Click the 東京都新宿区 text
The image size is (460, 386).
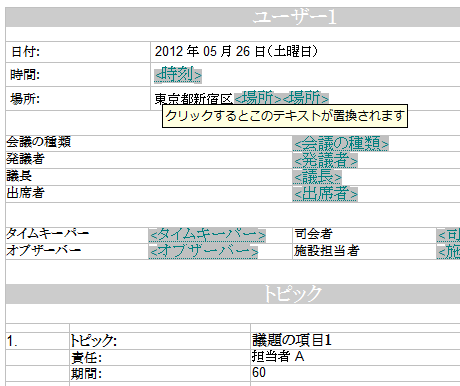[194, 99]
